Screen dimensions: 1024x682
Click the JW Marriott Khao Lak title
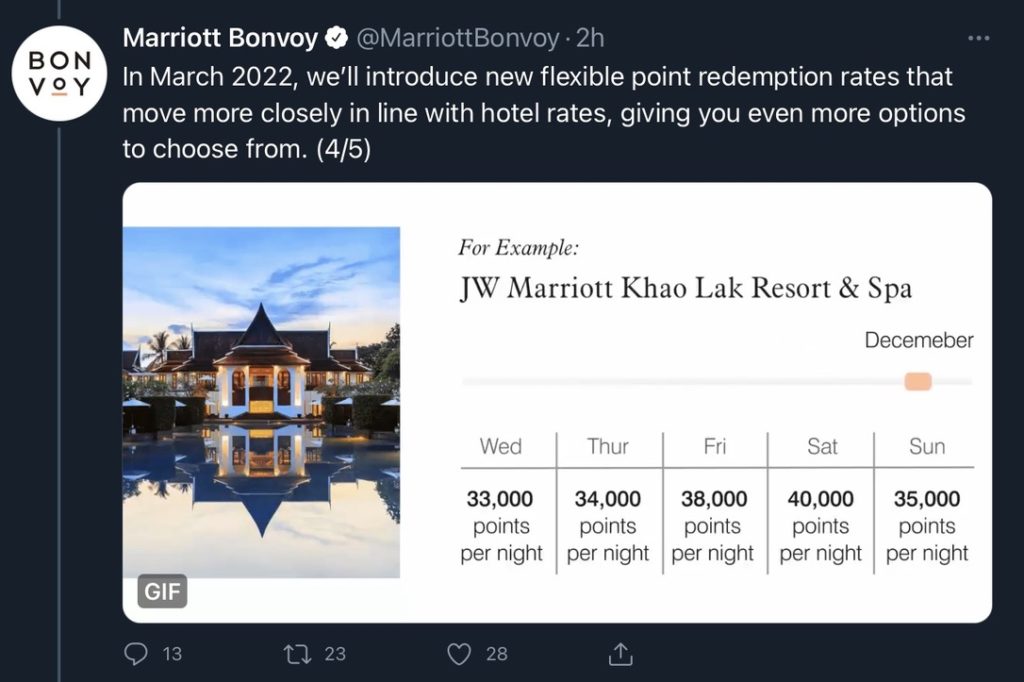click(686, 288)
